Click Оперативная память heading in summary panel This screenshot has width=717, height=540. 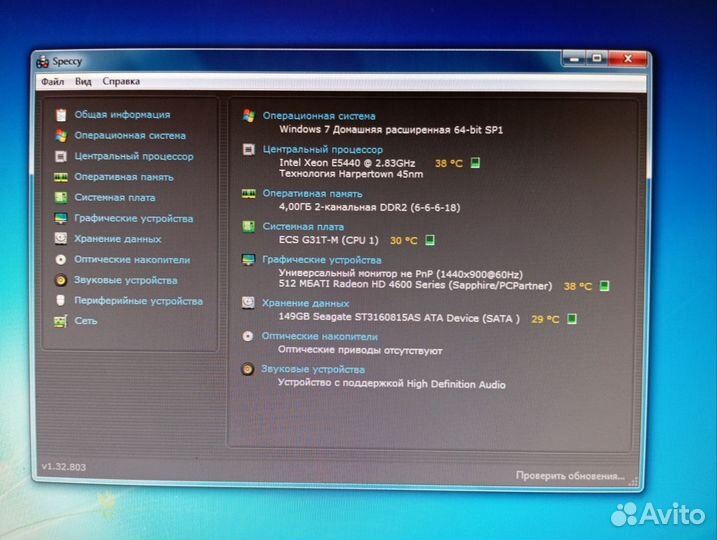click(312, 194)
